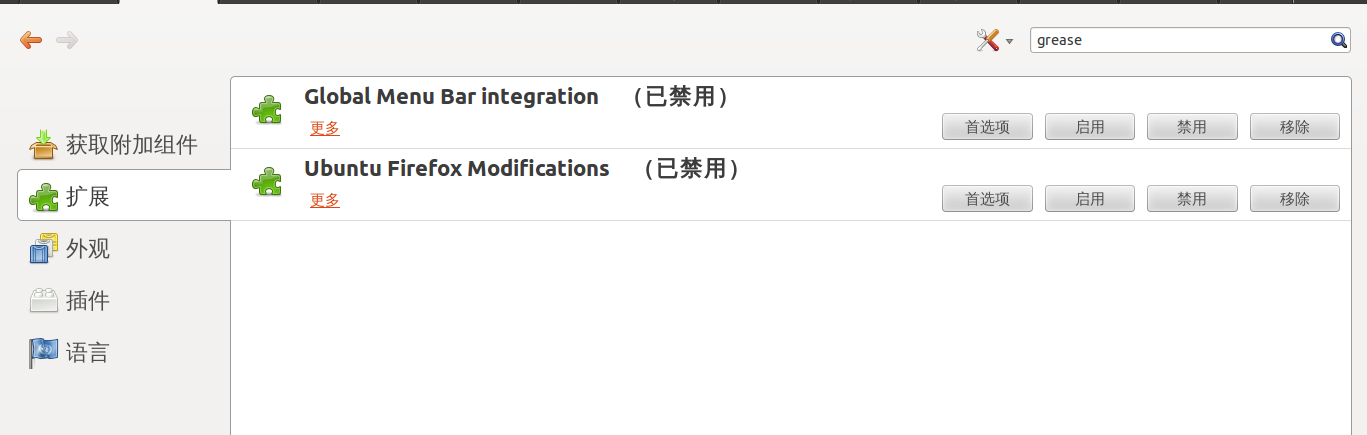Expand 更多 for Global Menu Bar integration
Screen dimensions: 1367x435
pyautogui.click(x=325, y=128)
